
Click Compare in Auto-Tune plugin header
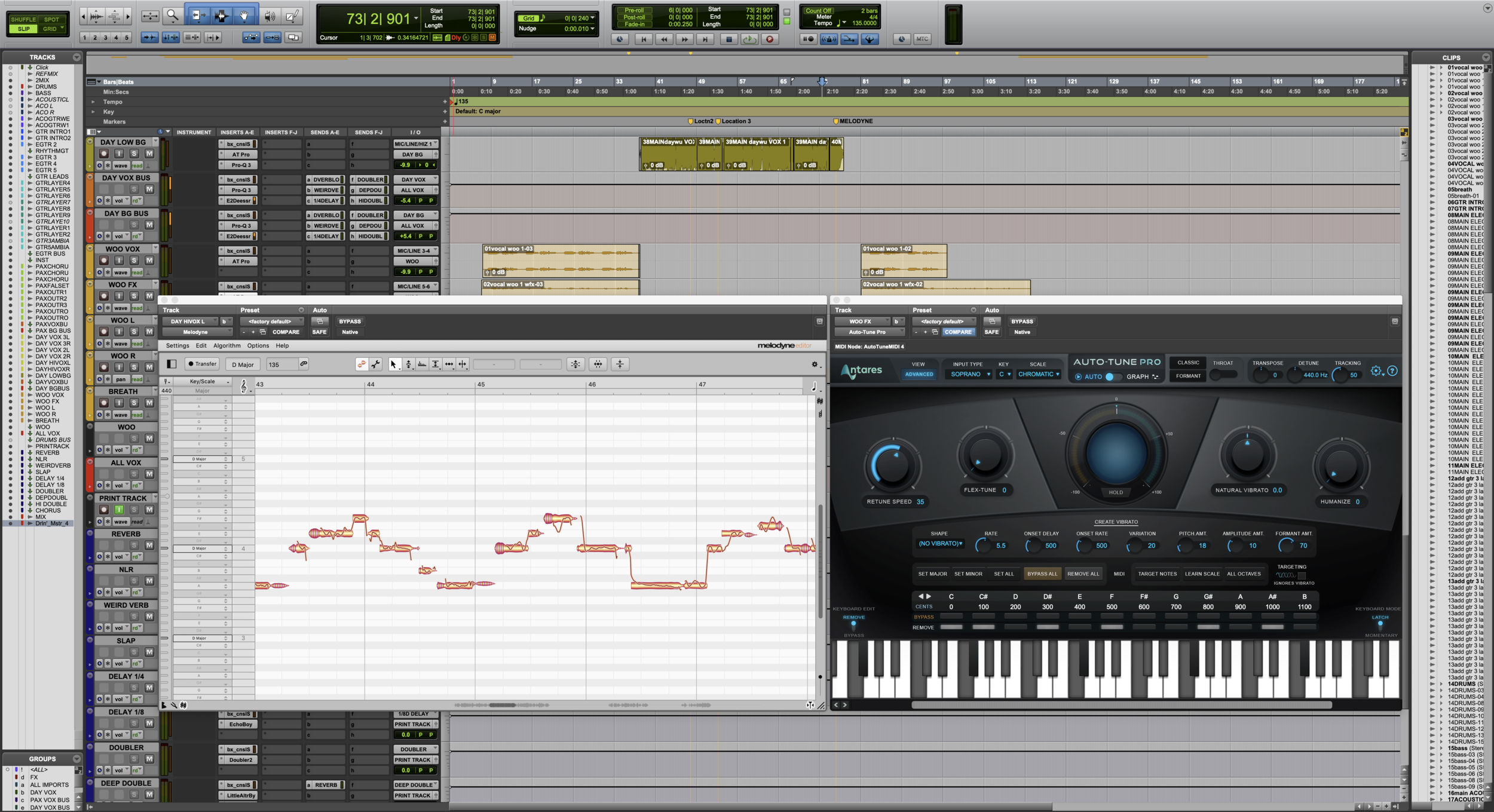click(x=958, y=332)
